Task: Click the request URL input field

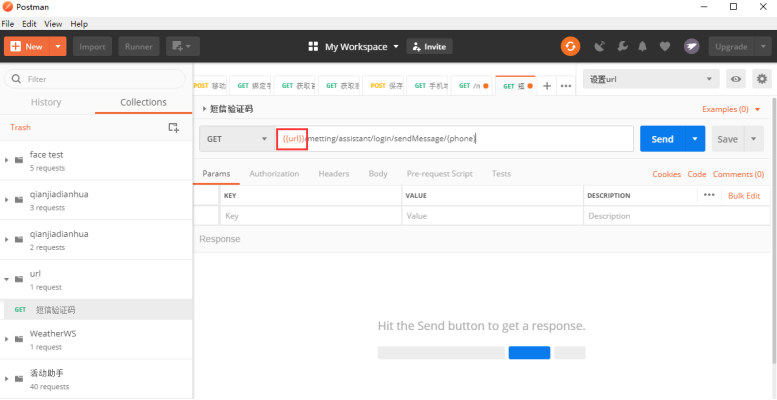Action: coord(454,139)
